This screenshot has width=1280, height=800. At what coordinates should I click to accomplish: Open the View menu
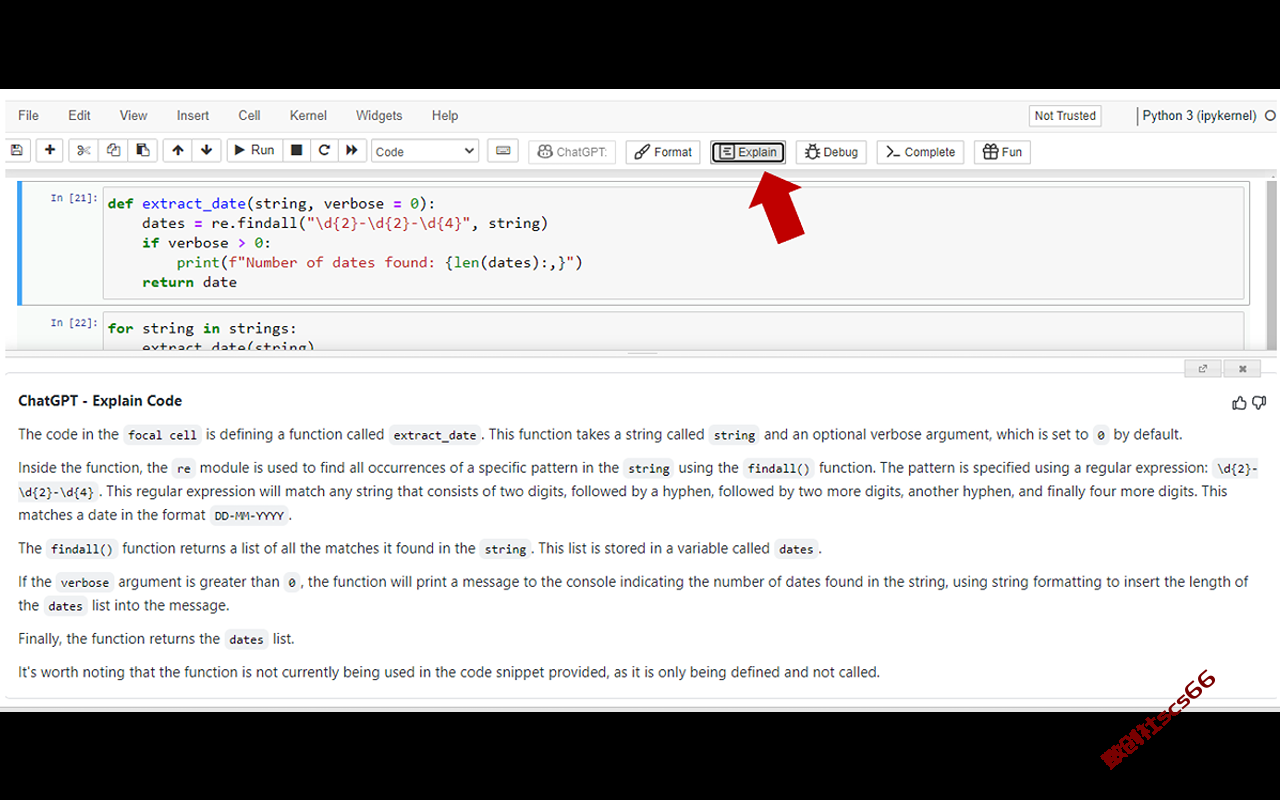pyautogui.click(x=133, y=116)
